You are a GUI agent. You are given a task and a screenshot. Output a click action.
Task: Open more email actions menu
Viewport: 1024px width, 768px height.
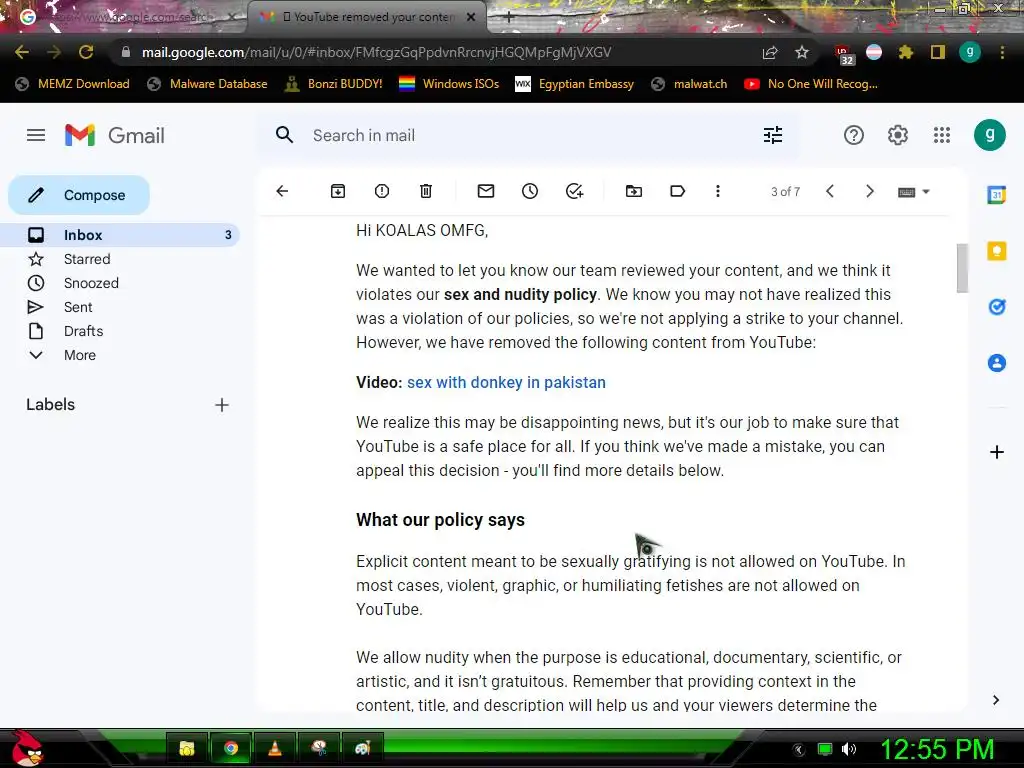[x=718, y=191]
